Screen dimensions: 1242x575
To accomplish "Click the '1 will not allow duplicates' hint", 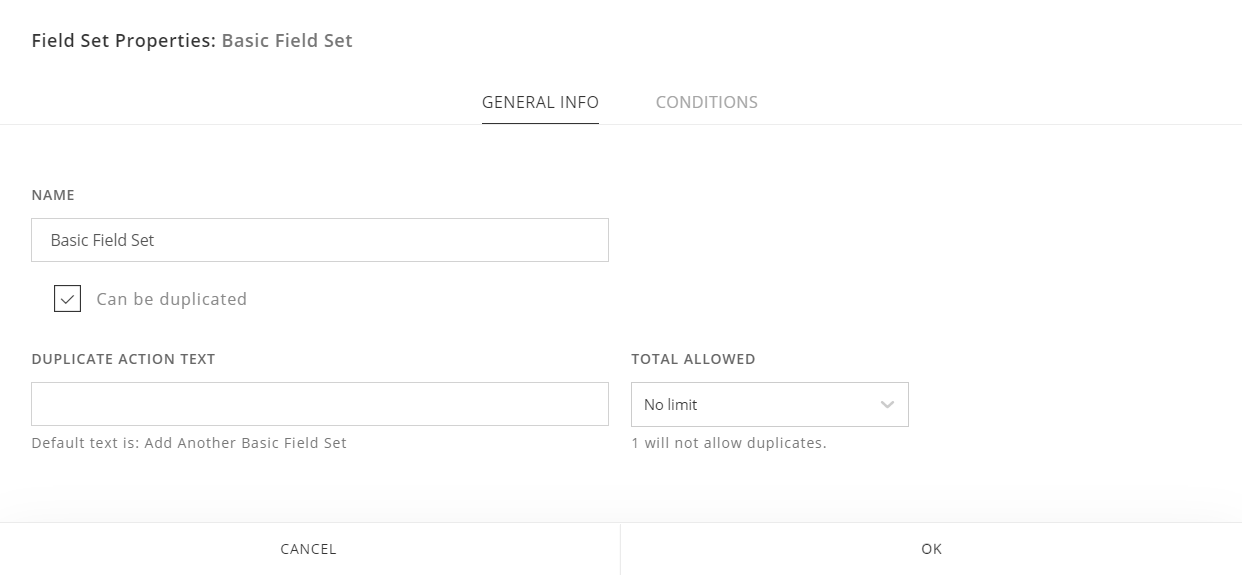I will pos(729,443).
